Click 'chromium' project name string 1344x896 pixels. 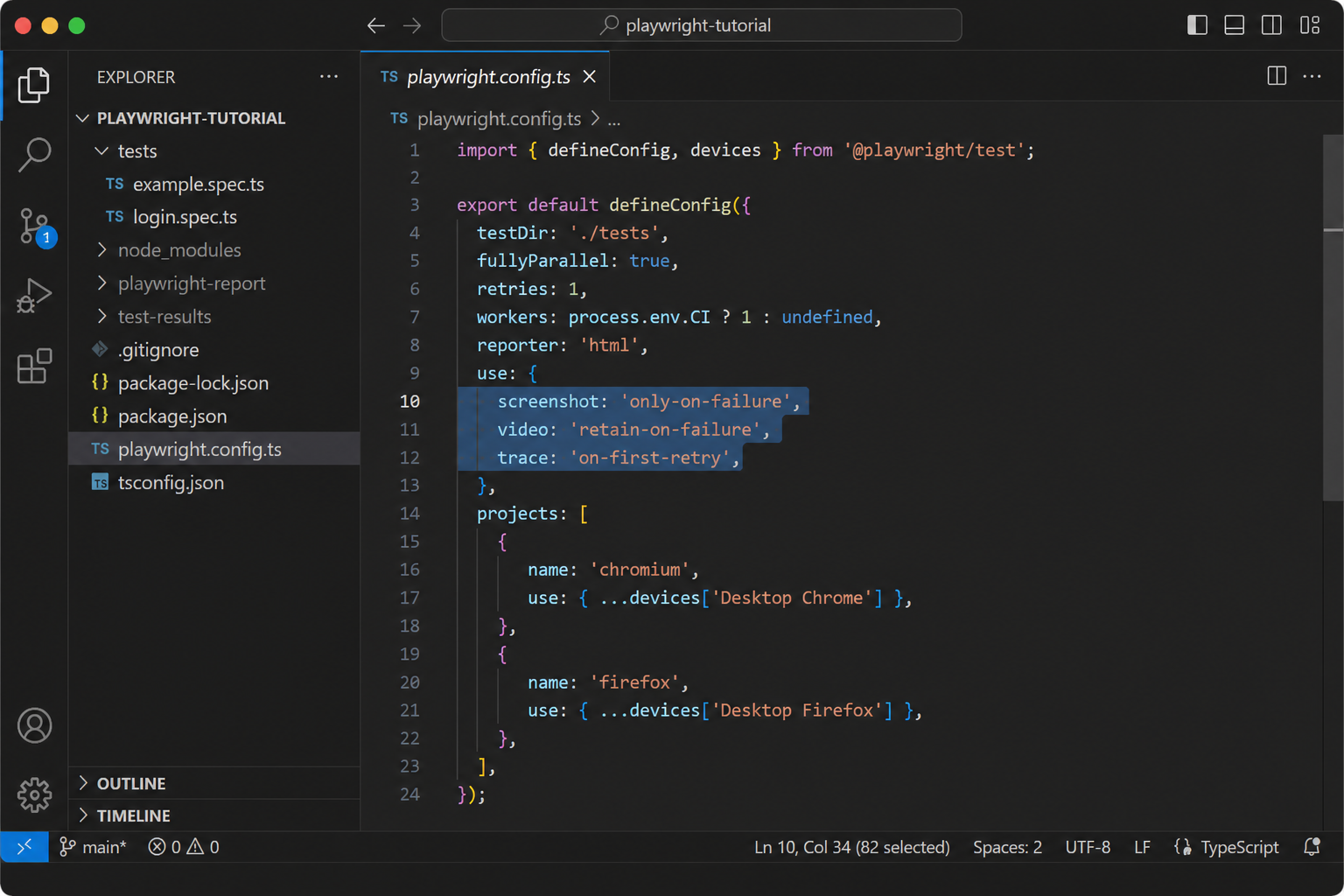[640, 570]
